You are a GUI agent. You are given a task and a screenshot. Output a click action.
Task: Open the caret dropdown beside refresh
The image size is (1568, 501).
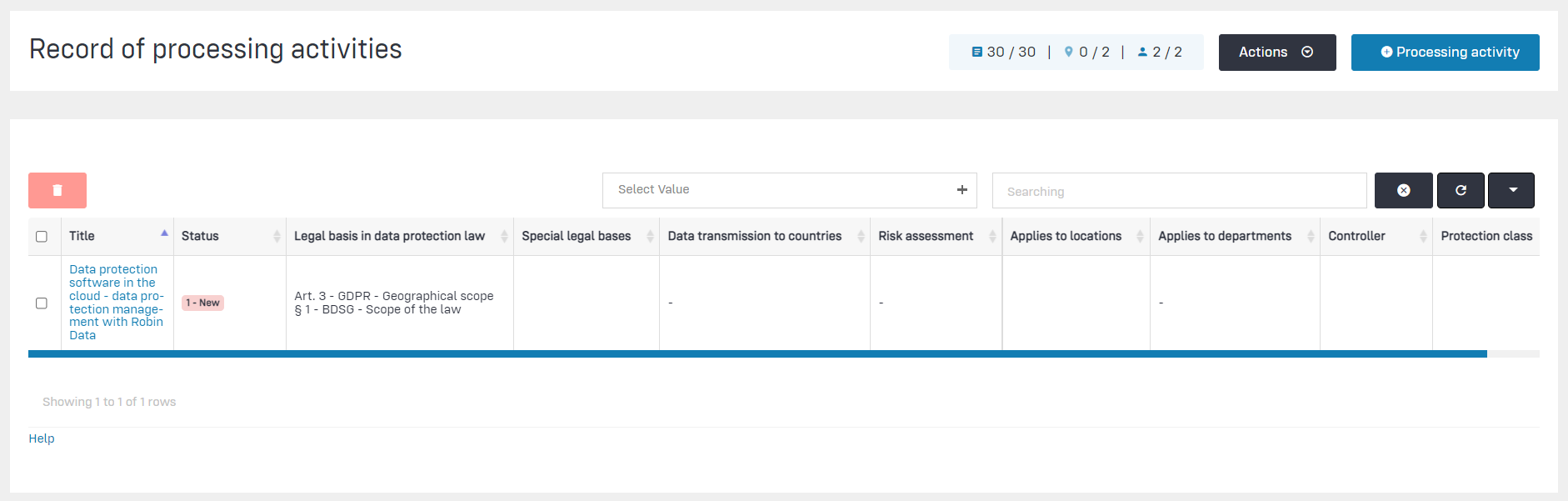tap(1512, 190)
